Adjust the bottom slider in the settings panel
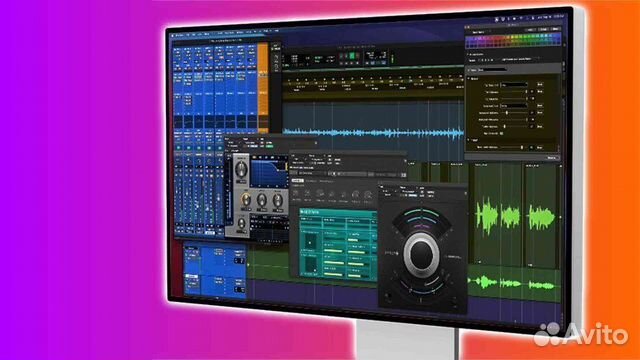The height and width of the screenshot is (360, 640). [513, 147]
